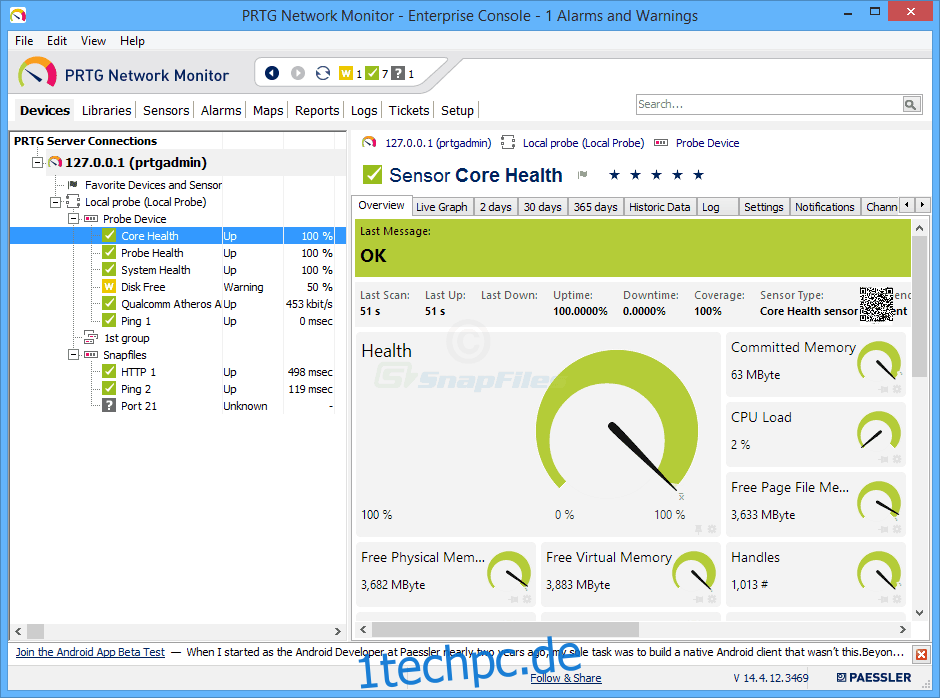Click the Disk Free warning status icon
This screenshot has height=698, width=940.
(109, 287)
